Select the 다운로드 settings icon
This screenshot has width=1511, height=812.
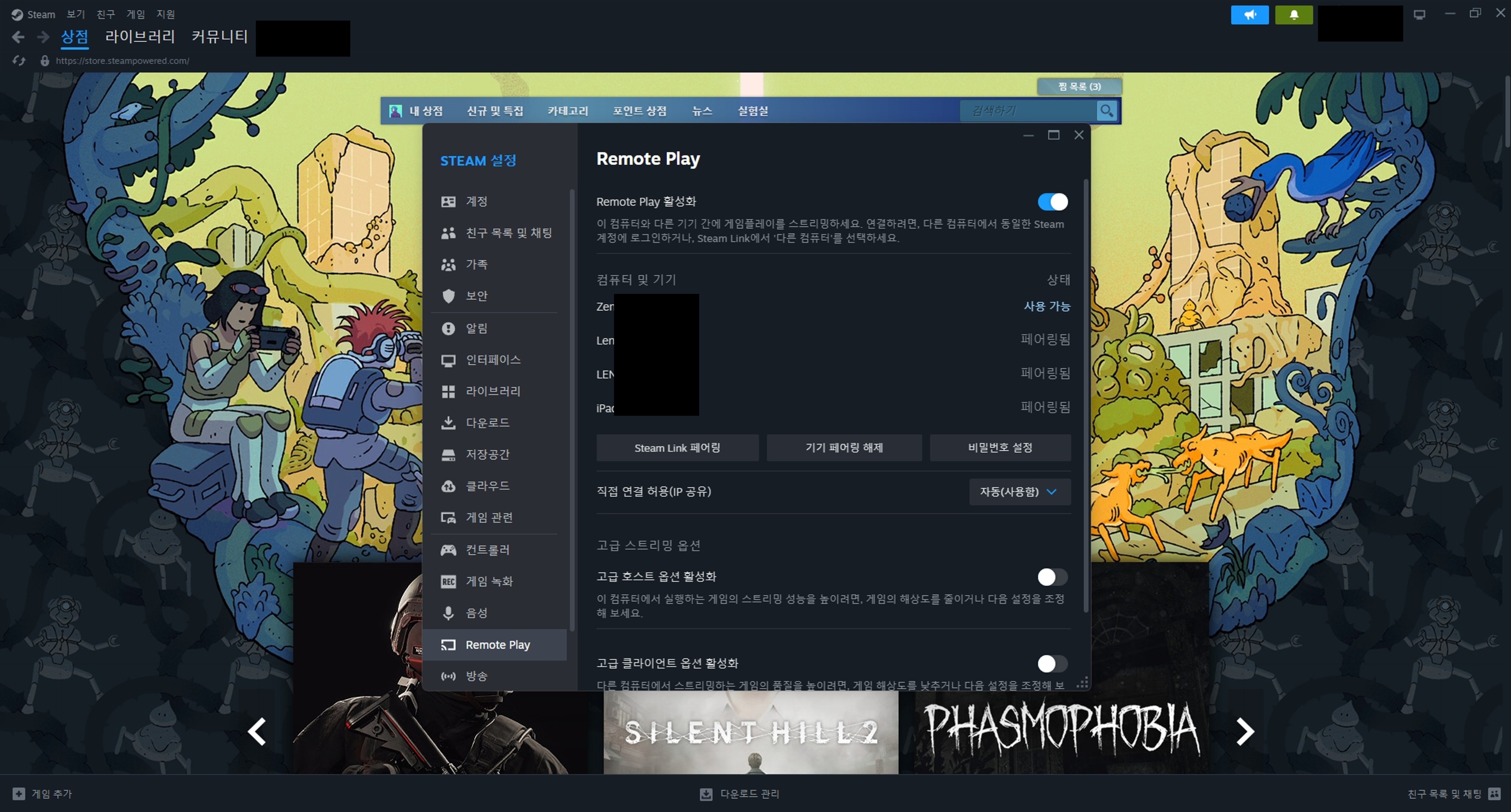pyautogui.click(x=448, y=423)
